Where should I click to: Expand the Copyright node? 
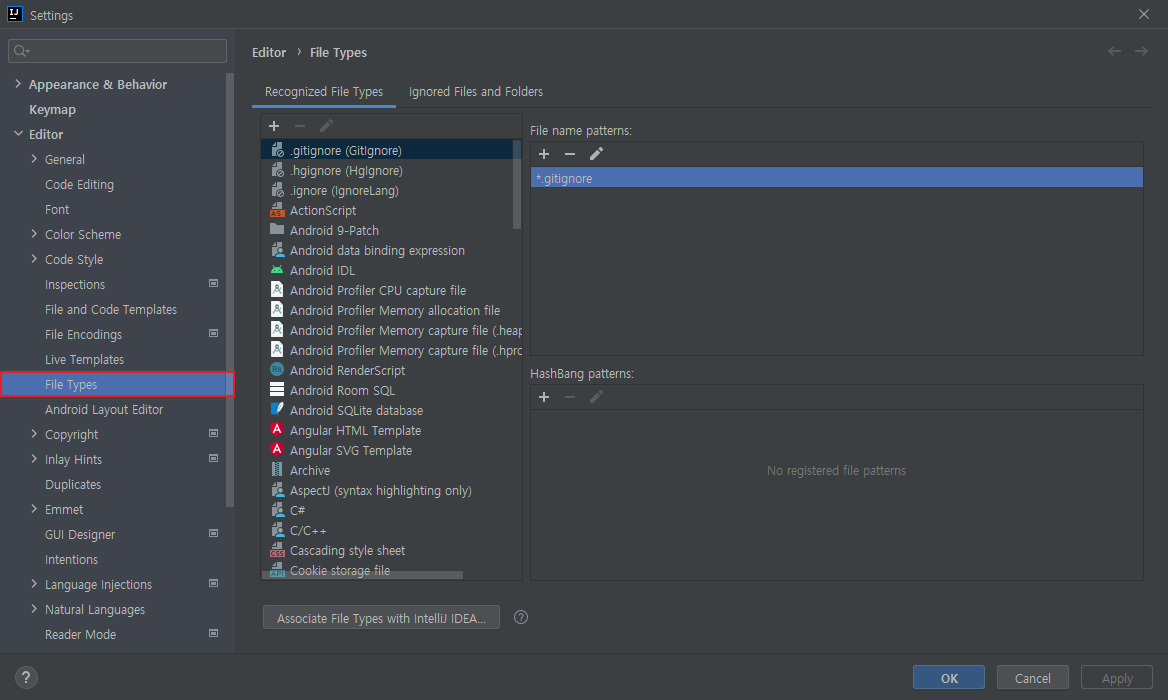[x=34, y=434]
